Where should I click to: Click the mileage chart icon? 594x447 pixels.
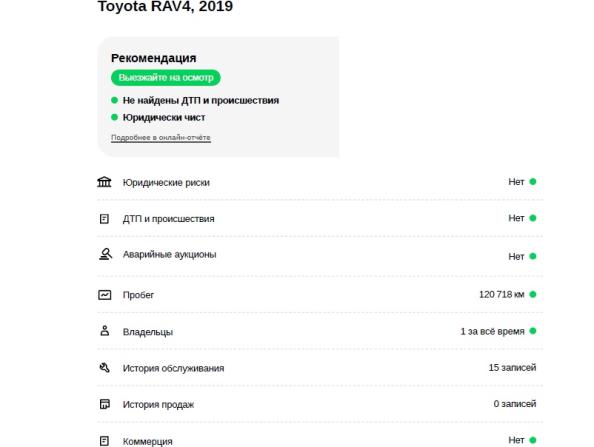click(105, 295)
